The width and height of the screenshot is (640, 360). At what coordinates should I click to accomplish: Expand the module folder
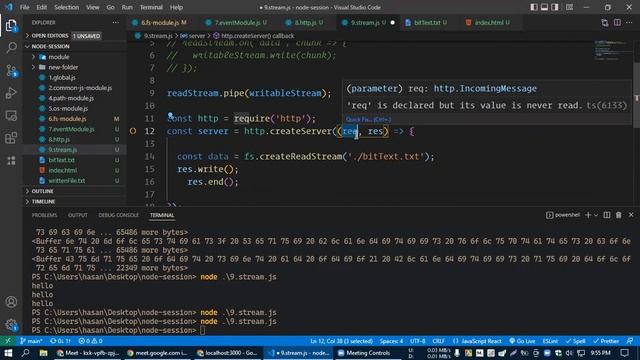point(75,57)
